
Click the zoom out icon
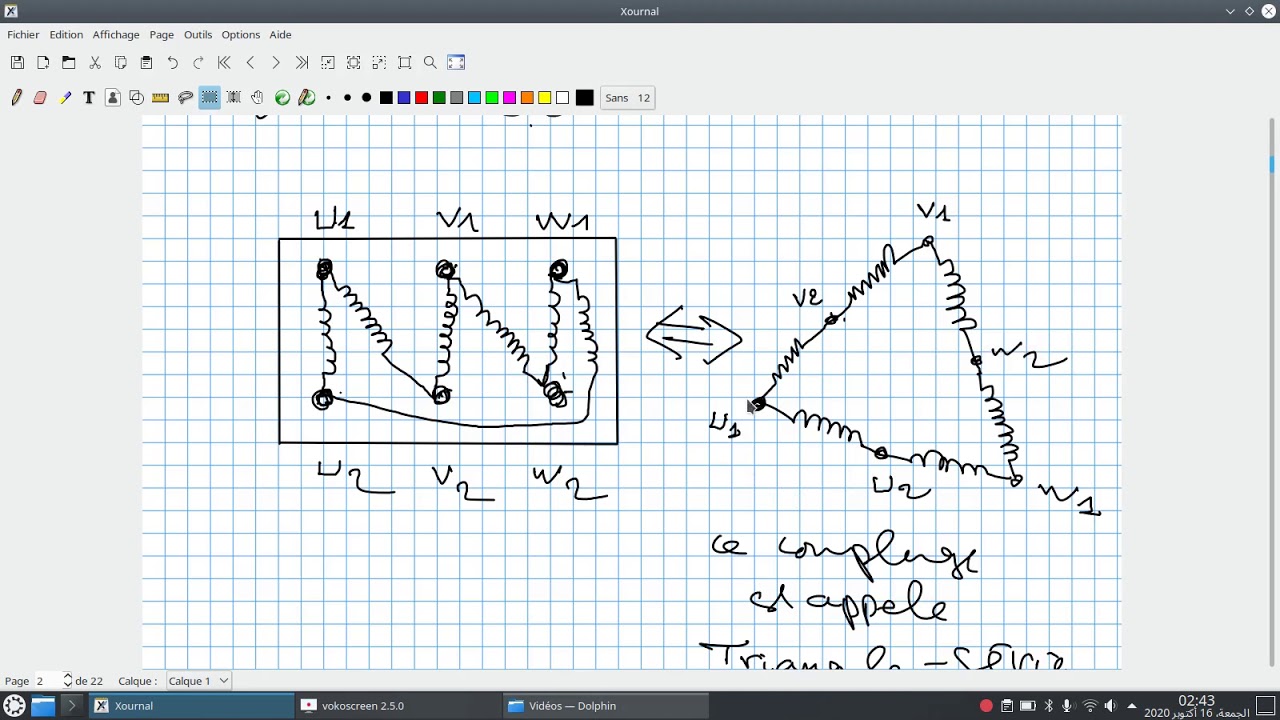click(328, 63)
